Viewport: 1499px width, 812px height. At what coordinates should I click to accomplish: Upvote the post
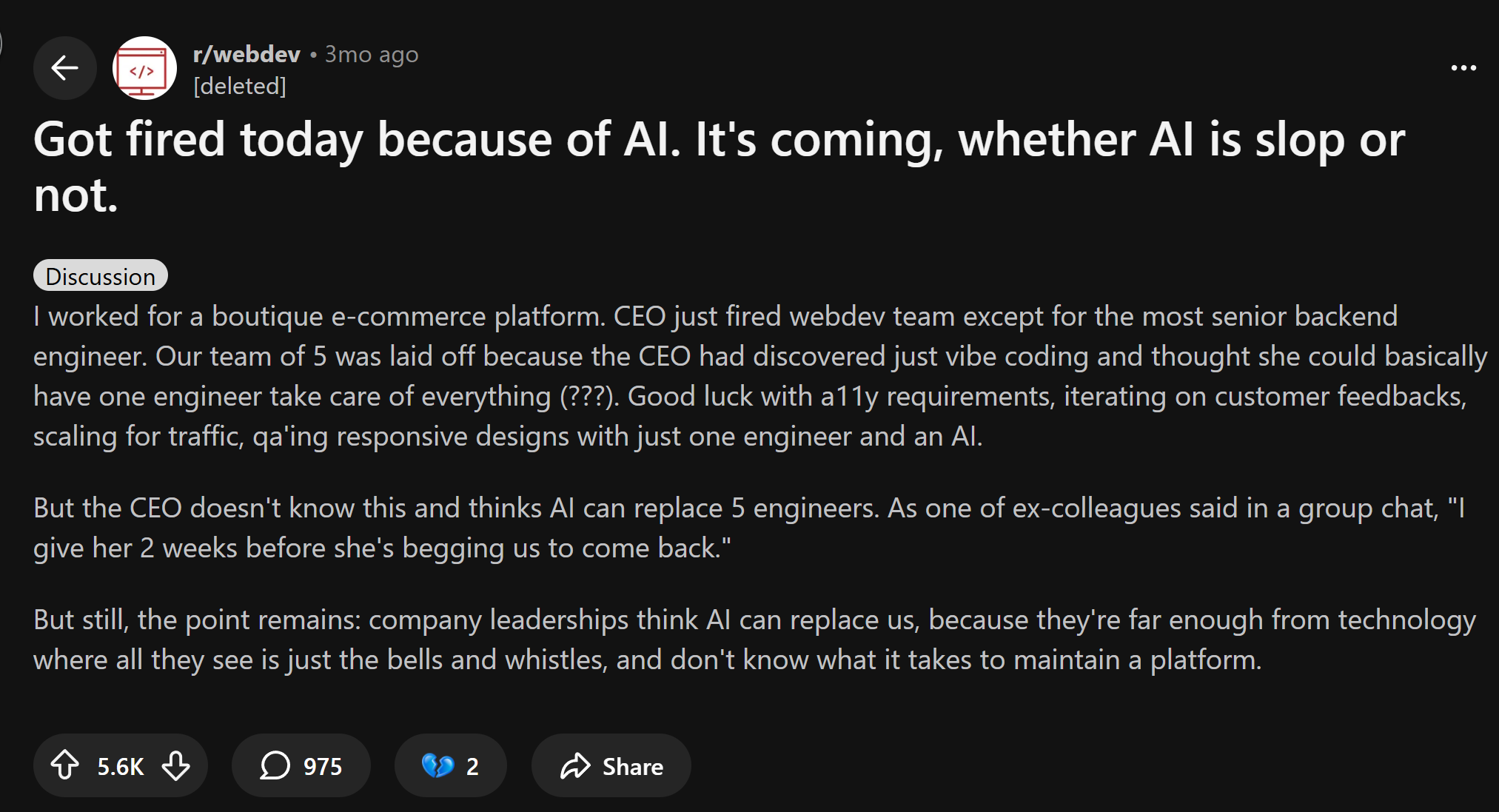65,765
